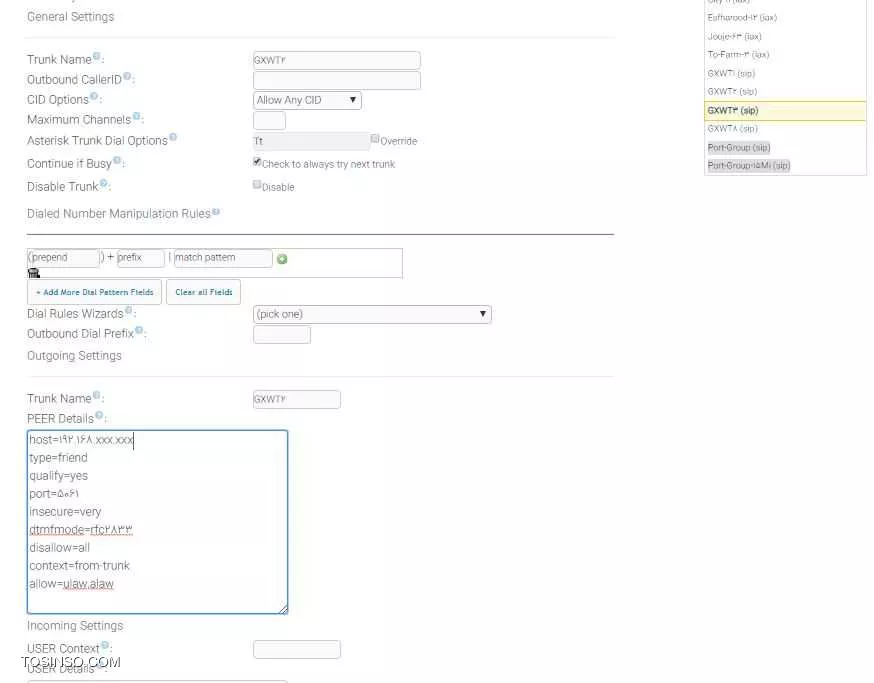
Task: Toggle the Override dial options checkbox
Action: click(x=375, y=138)
